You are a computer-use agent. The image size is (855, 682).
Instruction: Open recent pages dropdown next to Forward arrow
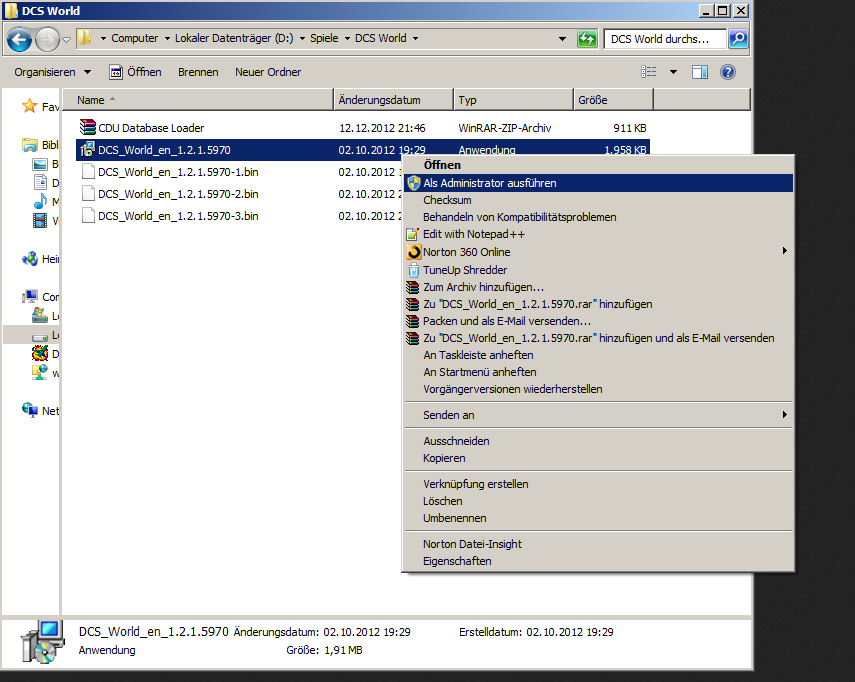[x=67, y=39]
